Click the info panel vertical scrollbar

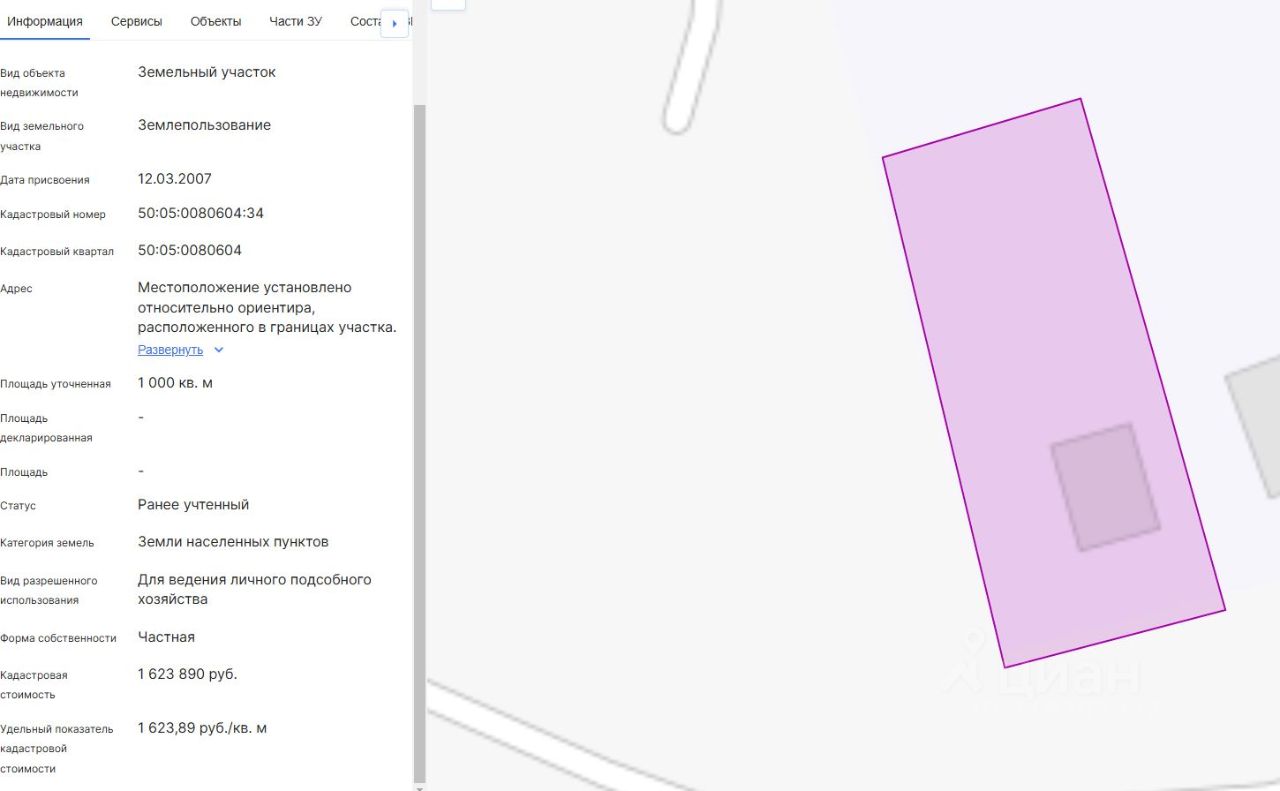[x=420, y=400]
